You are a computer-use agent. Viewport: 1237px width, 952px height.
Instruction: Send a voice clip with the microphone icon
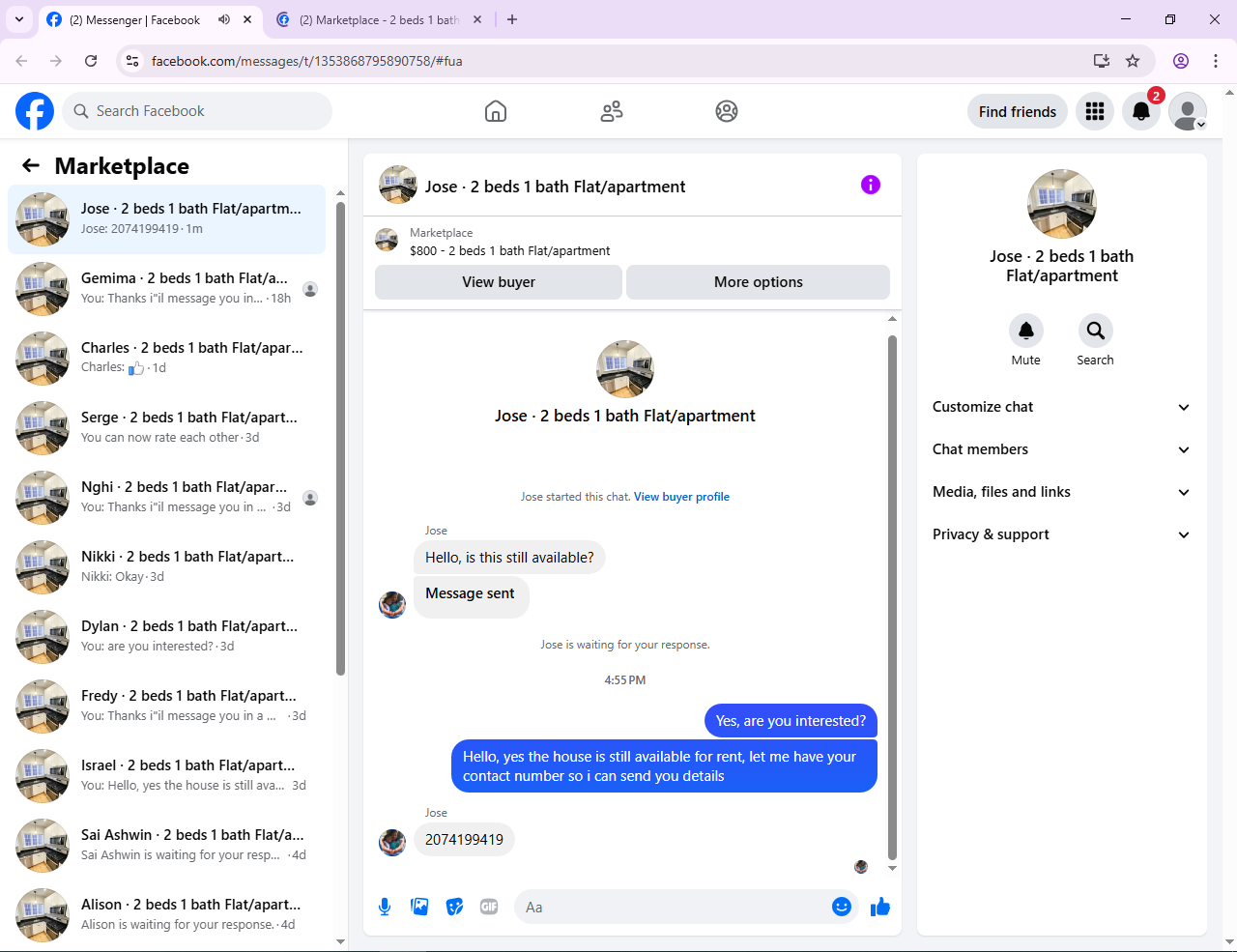pyautogui.click(x=385, y=907)
